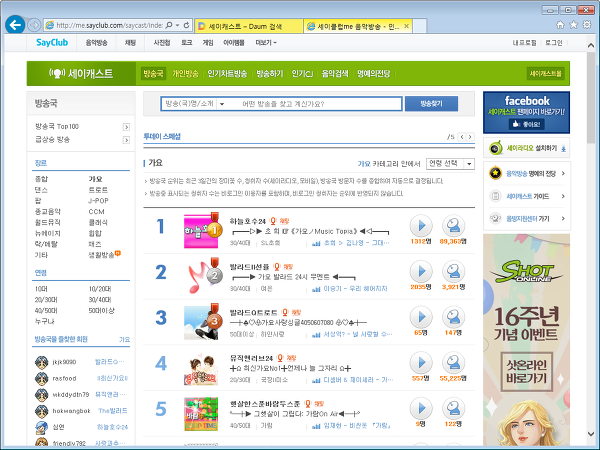Screen dimensions: 600x450
Task: Open the 발라드II선율 music note thumbnail
Action: [201, 277]
